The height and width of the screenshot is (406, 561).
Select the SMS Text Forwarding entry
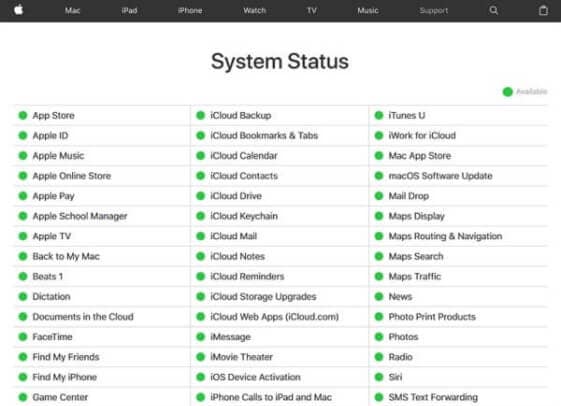click(433, 397)
